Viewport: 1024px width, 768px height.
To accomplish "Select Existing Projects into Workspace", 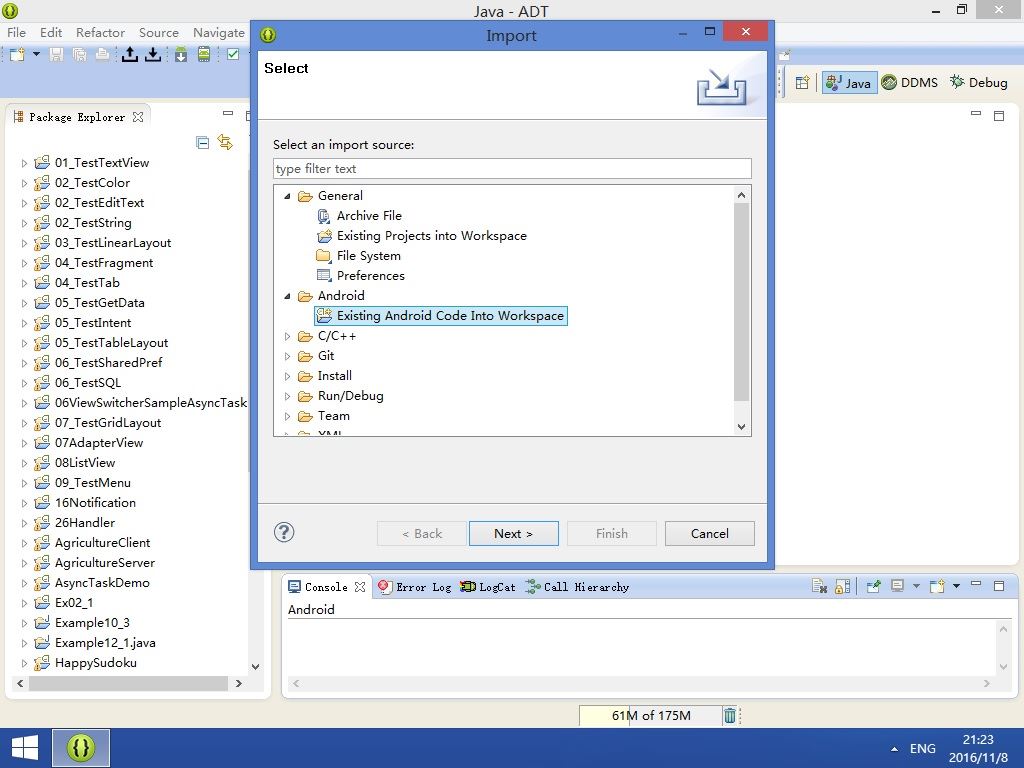I will 432,236.
